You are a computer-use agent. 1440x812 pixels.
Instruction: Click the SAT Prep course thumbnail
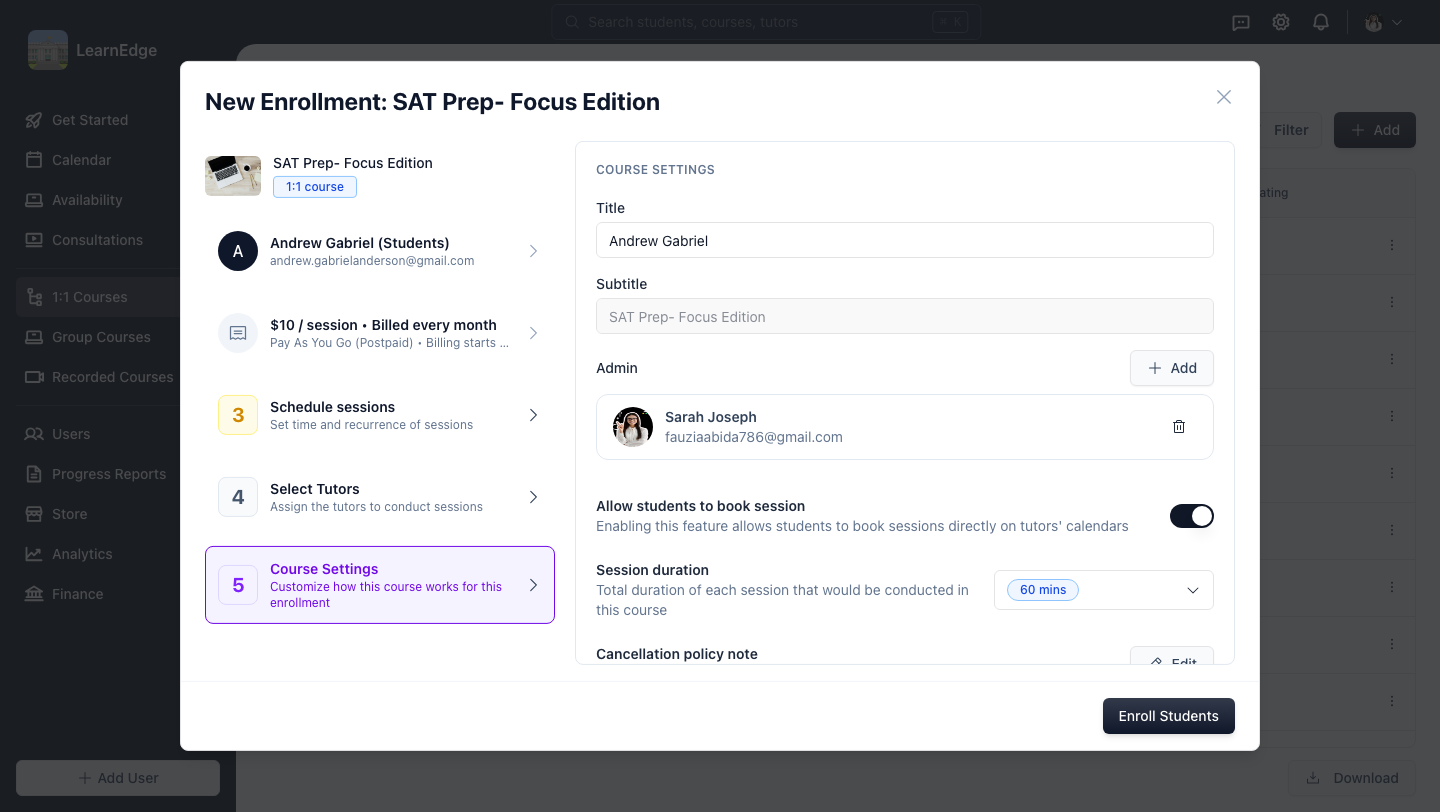(233, 175)
